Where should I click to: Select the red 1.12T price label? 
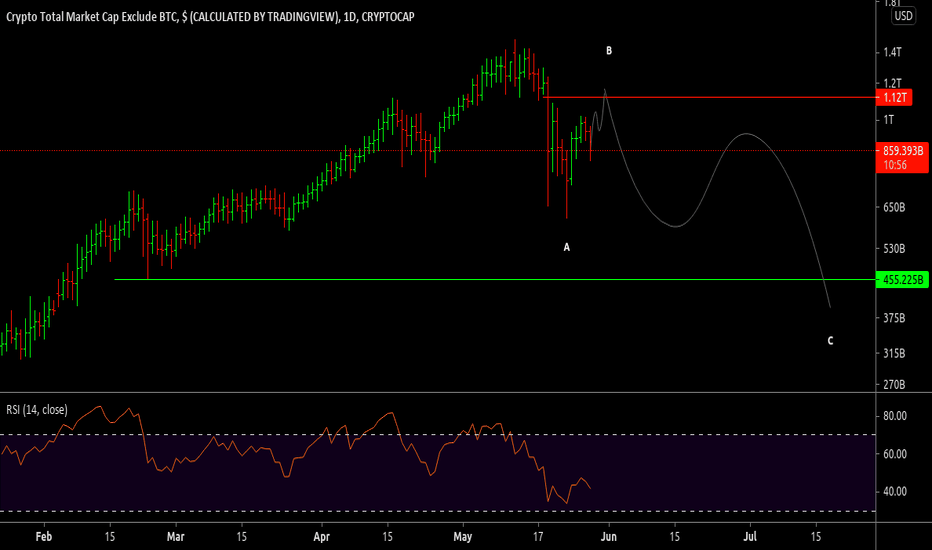pos(894,98)
